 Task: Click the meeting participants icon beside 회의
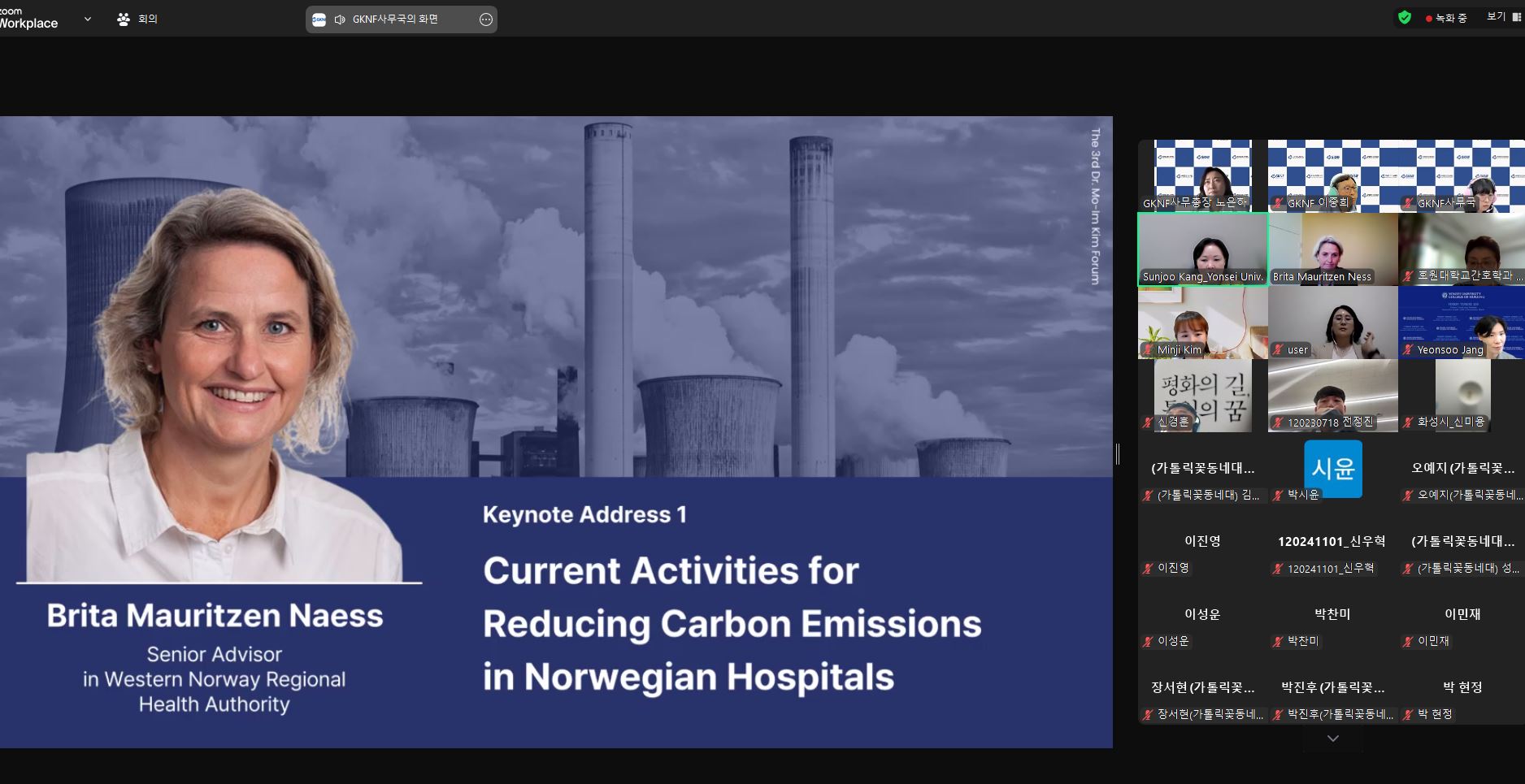(x=124, y=19)
